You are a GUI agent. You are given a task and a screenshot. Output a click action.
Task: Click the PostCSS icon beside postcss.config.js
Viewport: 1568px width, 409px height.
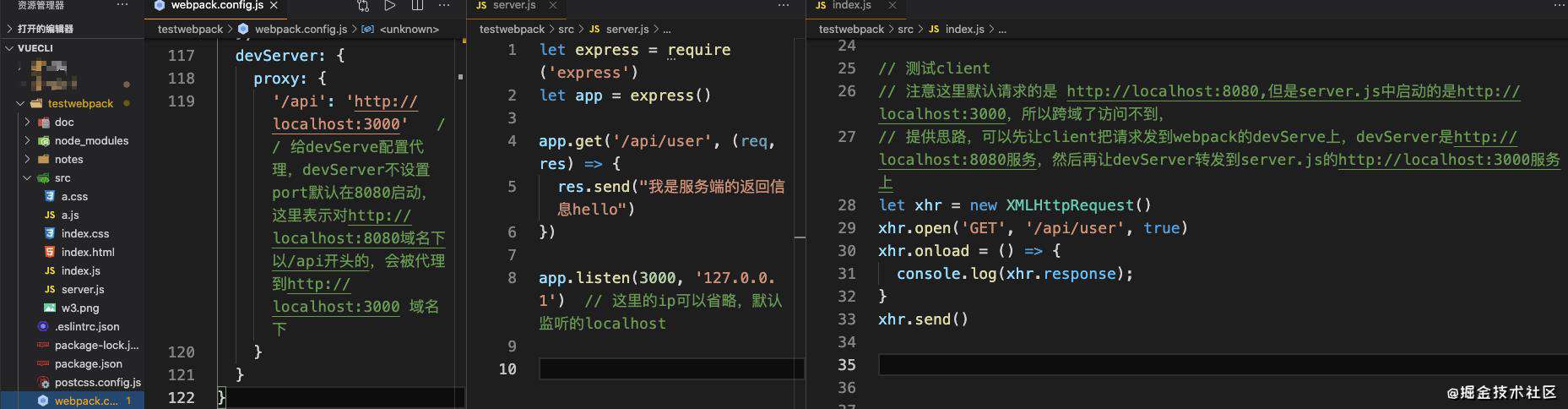point(43,382)
